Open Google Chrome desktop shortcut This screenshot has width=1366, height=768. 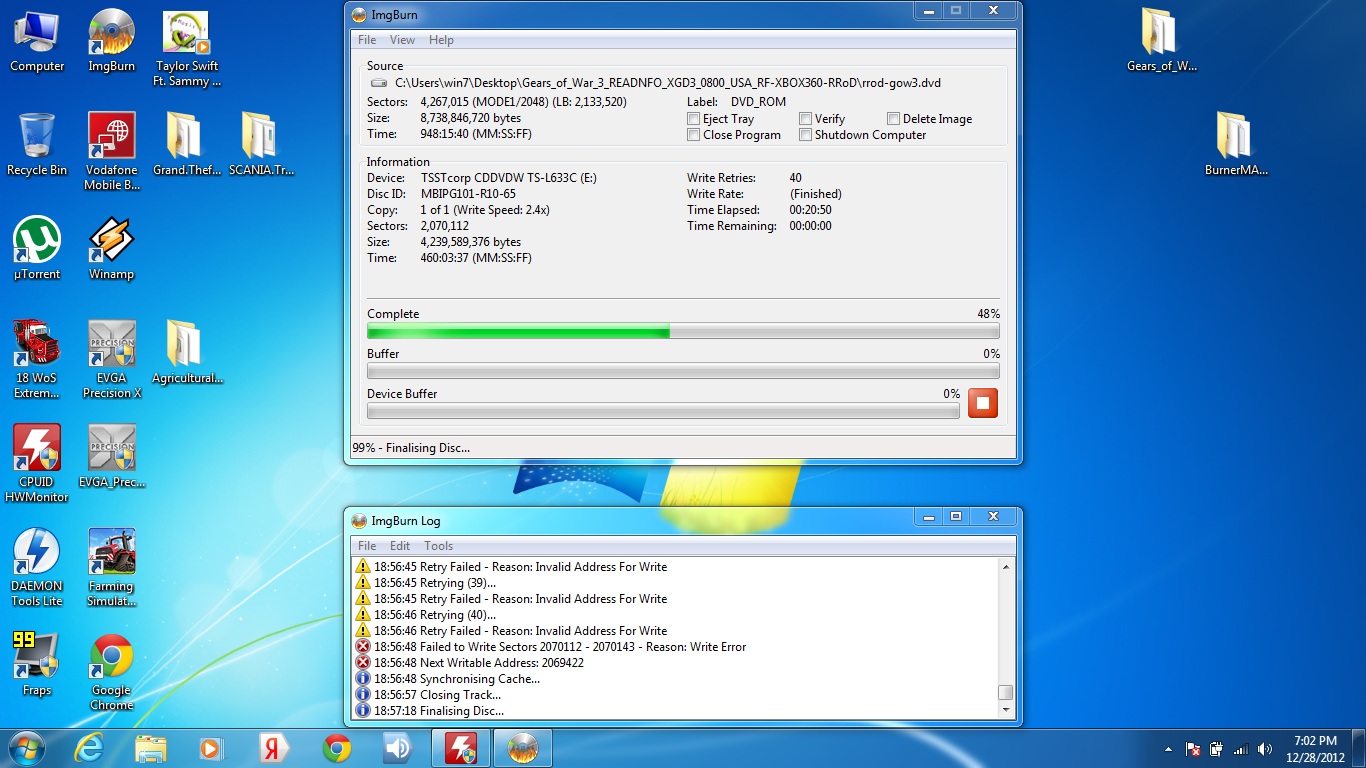point(111,672)
